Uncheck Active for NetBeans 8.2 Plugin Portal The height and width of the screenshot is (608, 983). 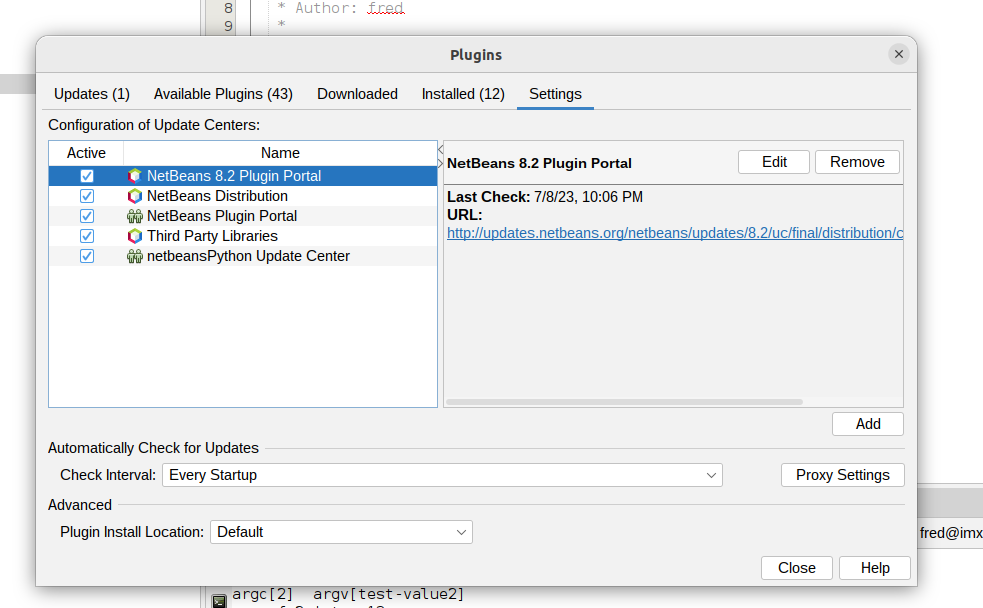(87, 176)
